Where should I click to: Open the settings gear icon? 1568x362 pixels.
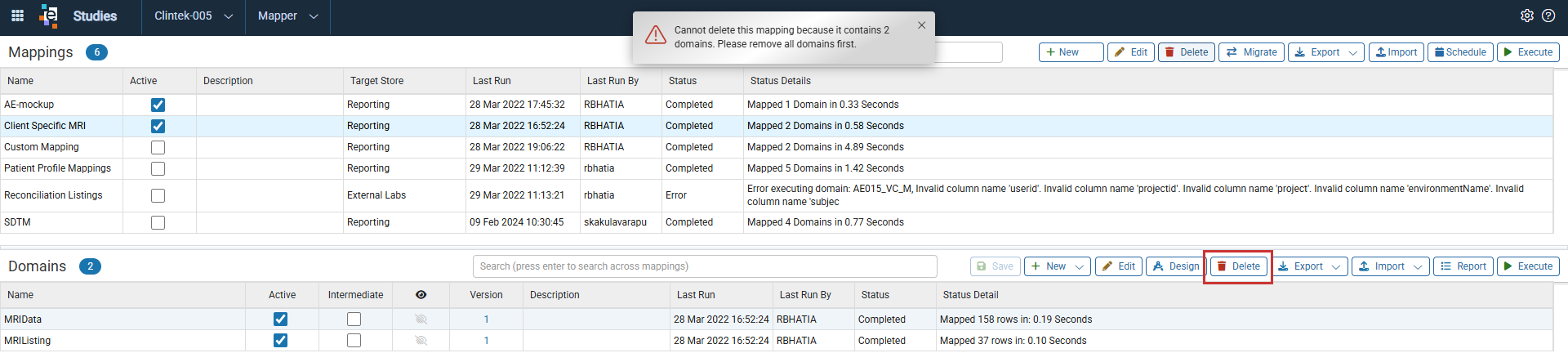pyautogui.click(x=1526, y=16)
